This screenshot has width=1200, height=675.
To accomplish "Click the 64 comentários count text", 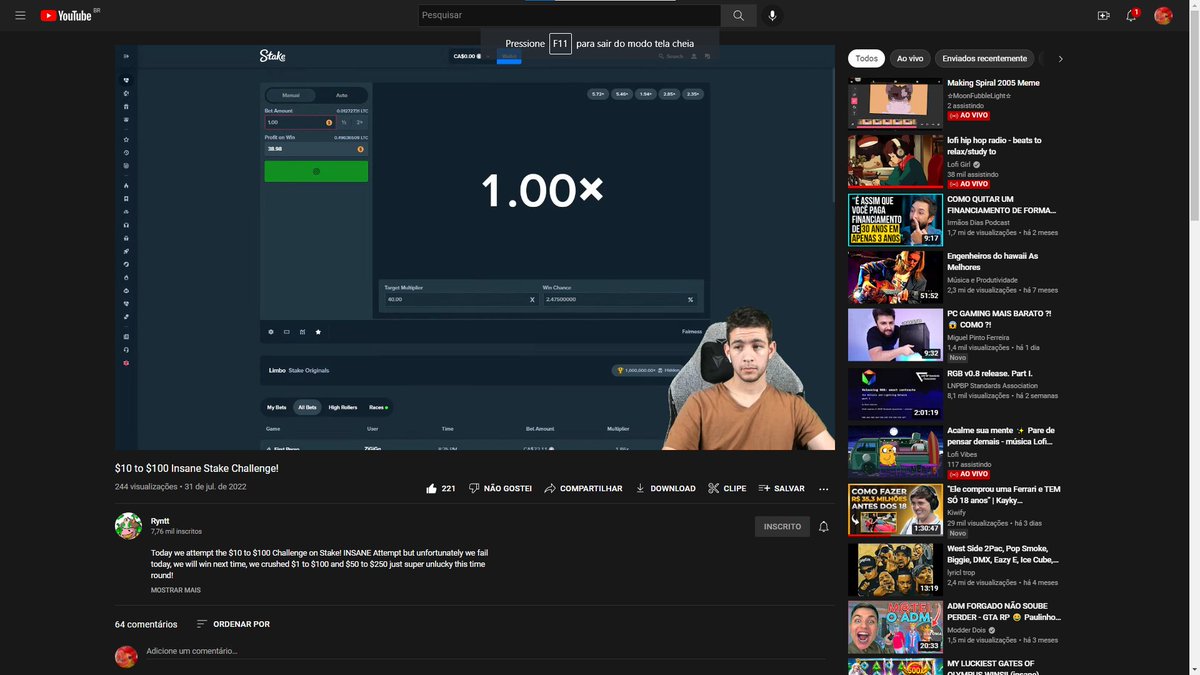I will [146, 624].
